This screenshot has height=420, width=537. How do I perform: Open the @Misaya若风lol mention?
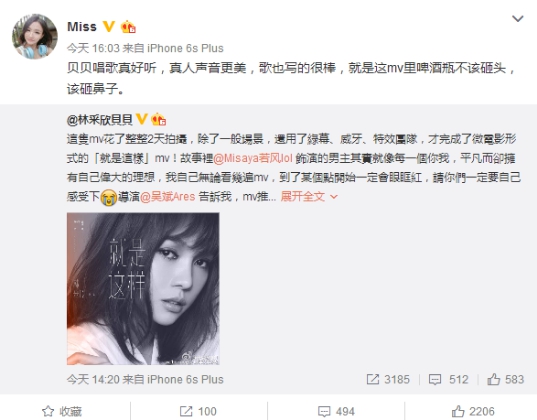point(253,158)
